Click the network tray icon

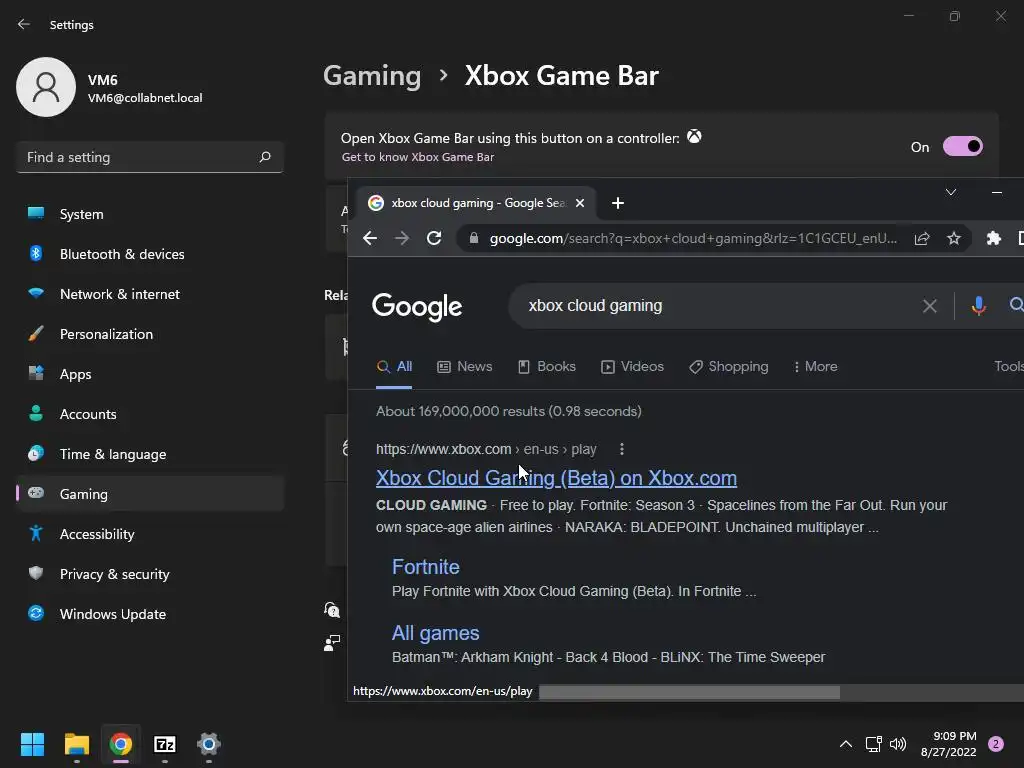(873, 744)
